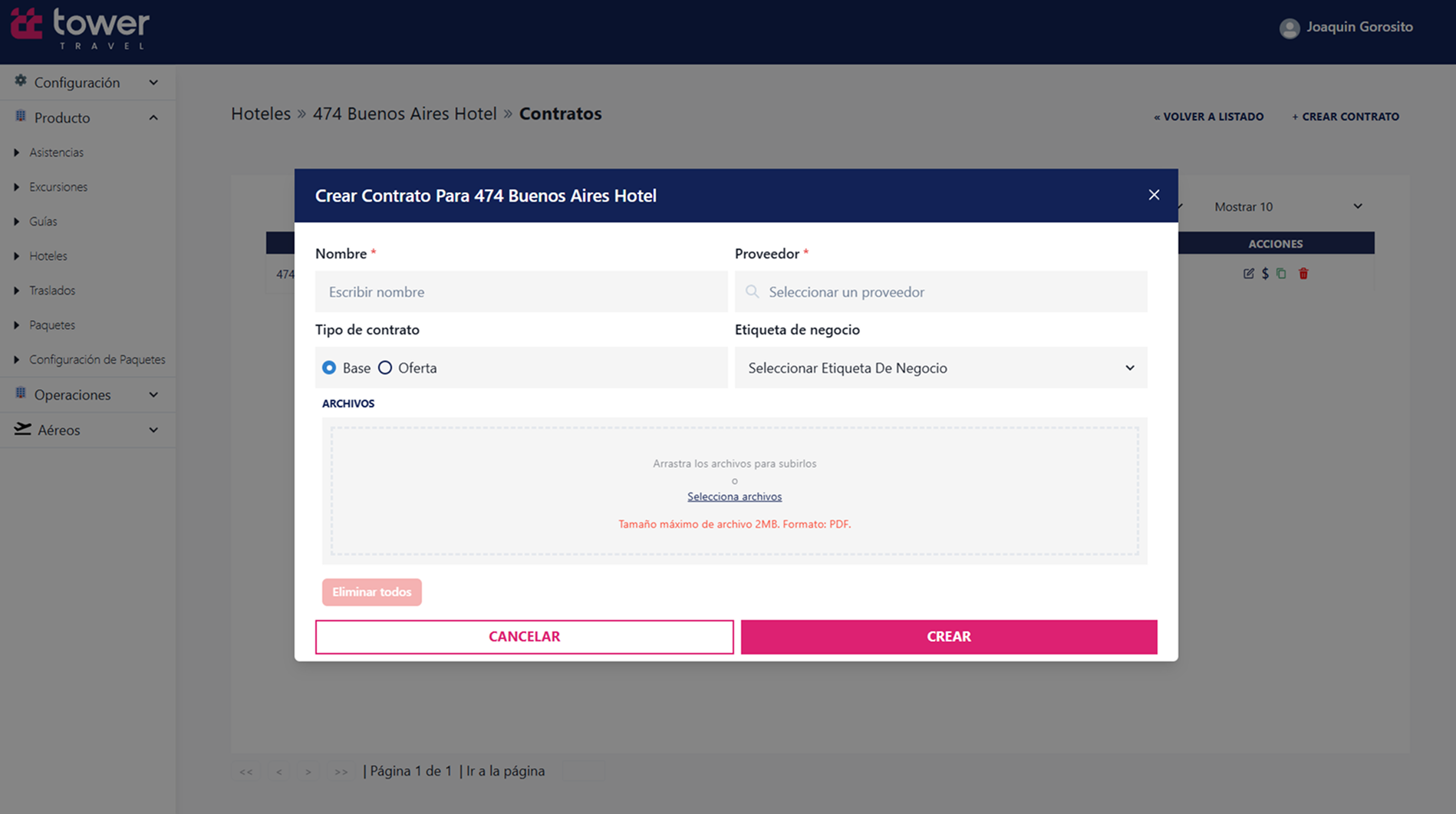1456x814 pixels.
Task: Click the user avatar icon beside Joaquin Gorosito
Action: [1290, 28]
